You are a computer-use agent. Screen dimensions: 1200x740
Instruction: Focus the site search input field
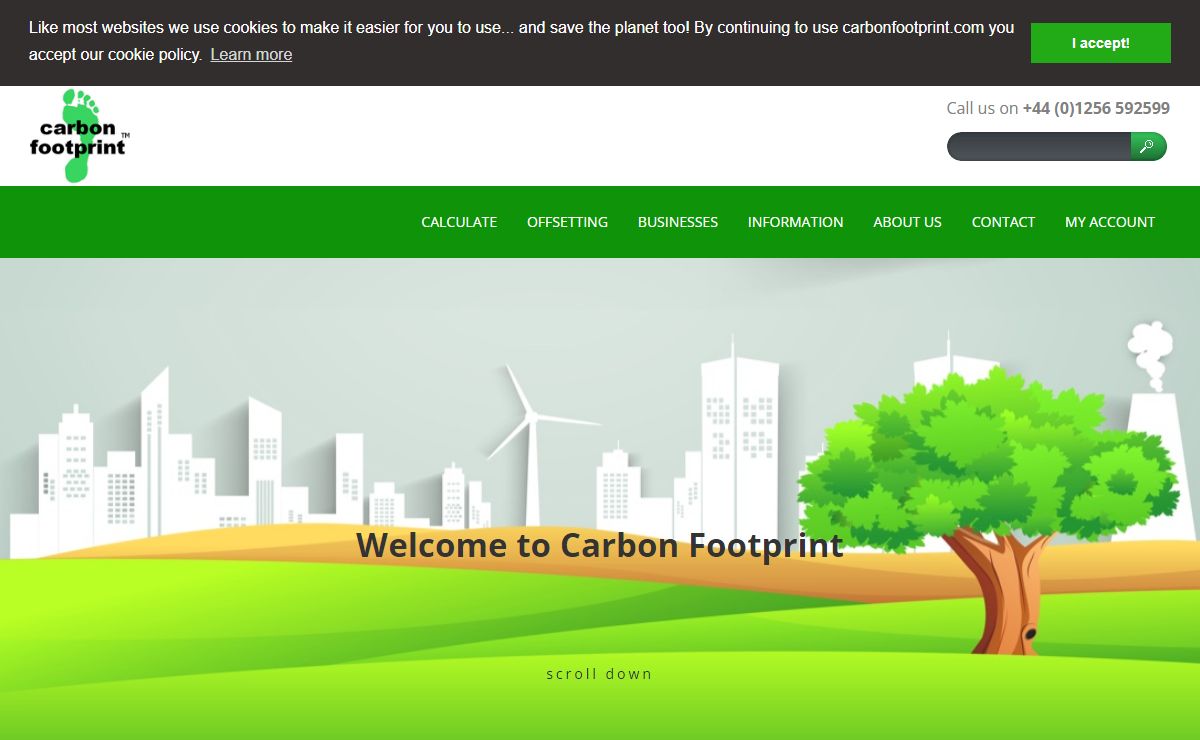click(1039, 146)
